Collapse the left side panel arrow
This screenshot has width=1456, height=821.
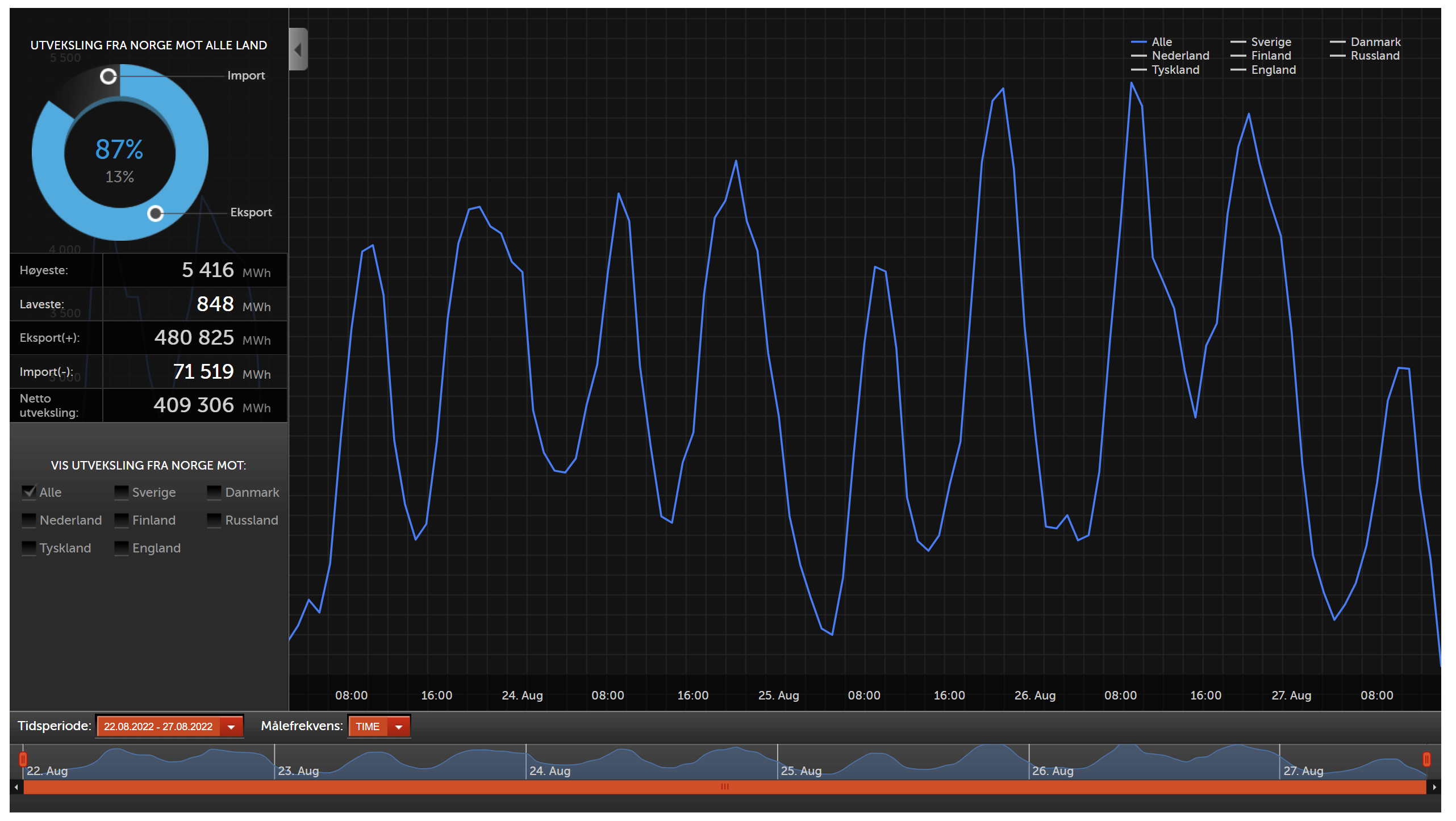tap(298, 49)
